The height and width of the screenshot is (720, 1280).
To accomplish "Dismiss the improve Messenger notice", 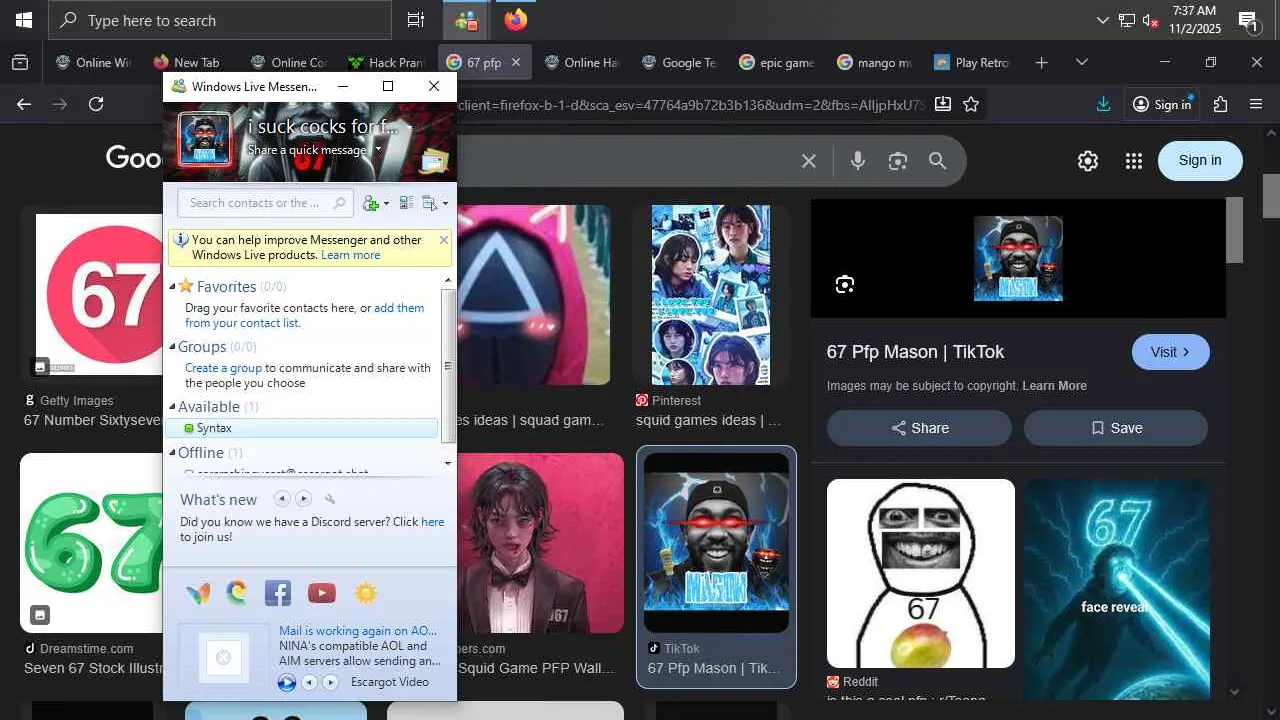I will click(x=444, y=240).
